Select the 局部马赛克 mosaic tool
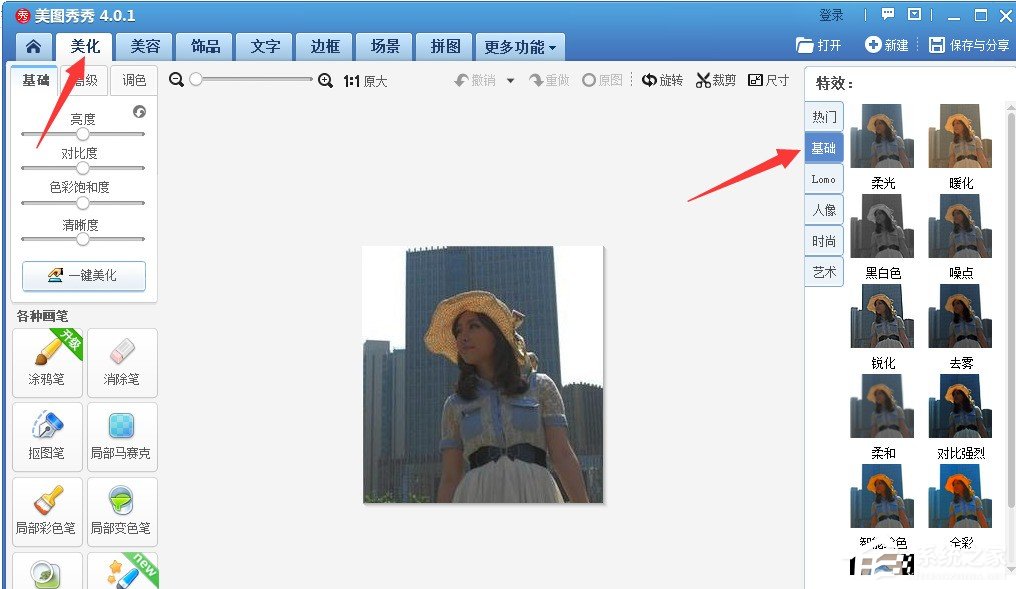This screenshot has height=589, width=1016. 122,437
